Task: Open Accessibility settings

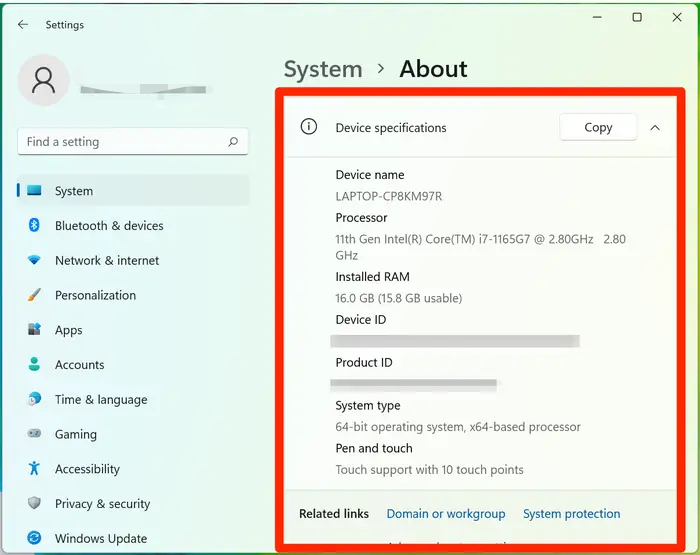Action: (133, 469)
